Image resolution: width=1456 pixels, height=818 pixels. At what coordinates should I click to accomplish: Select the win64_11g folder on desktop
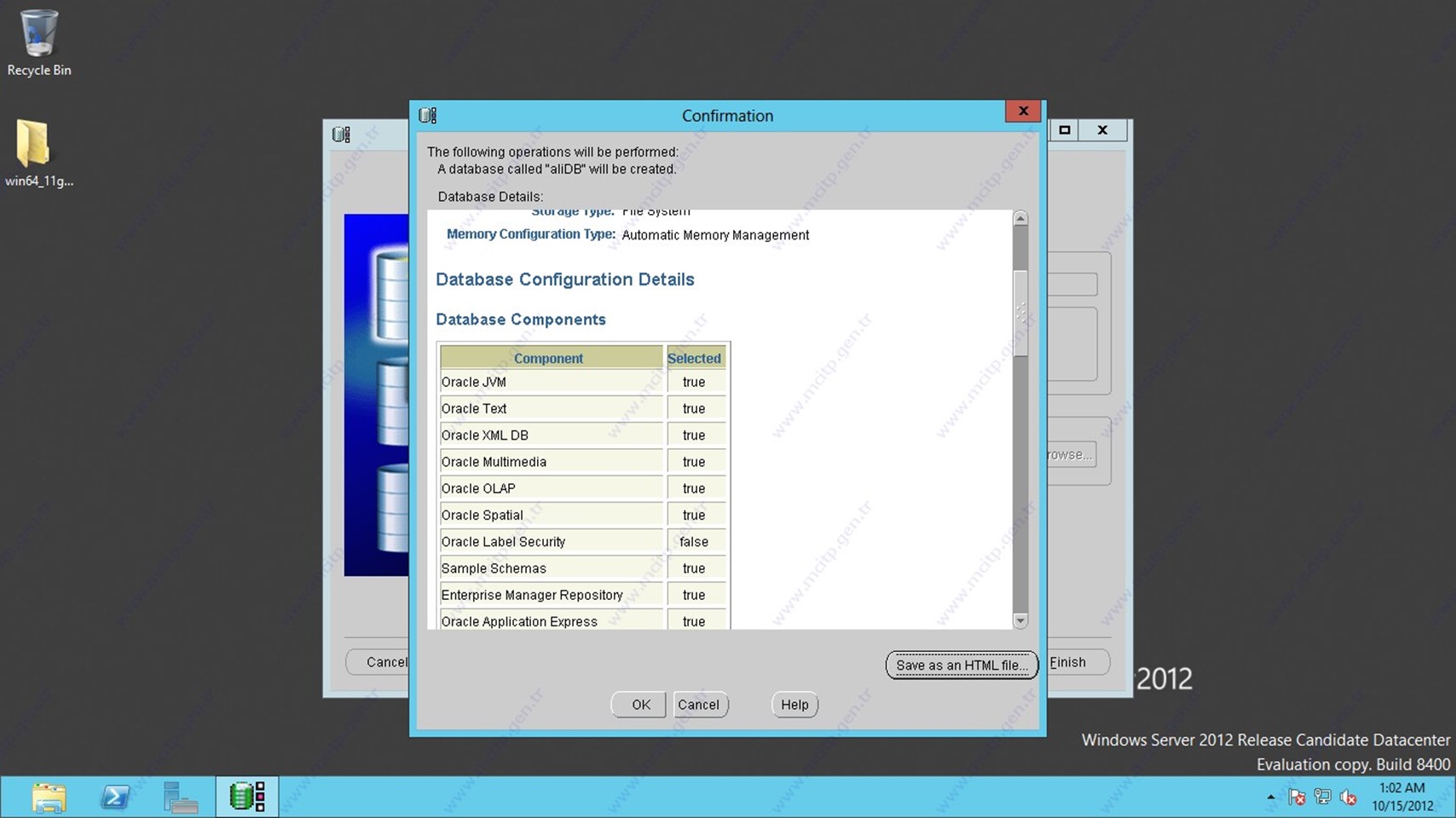pyautogui.click(x=38, y=154)
